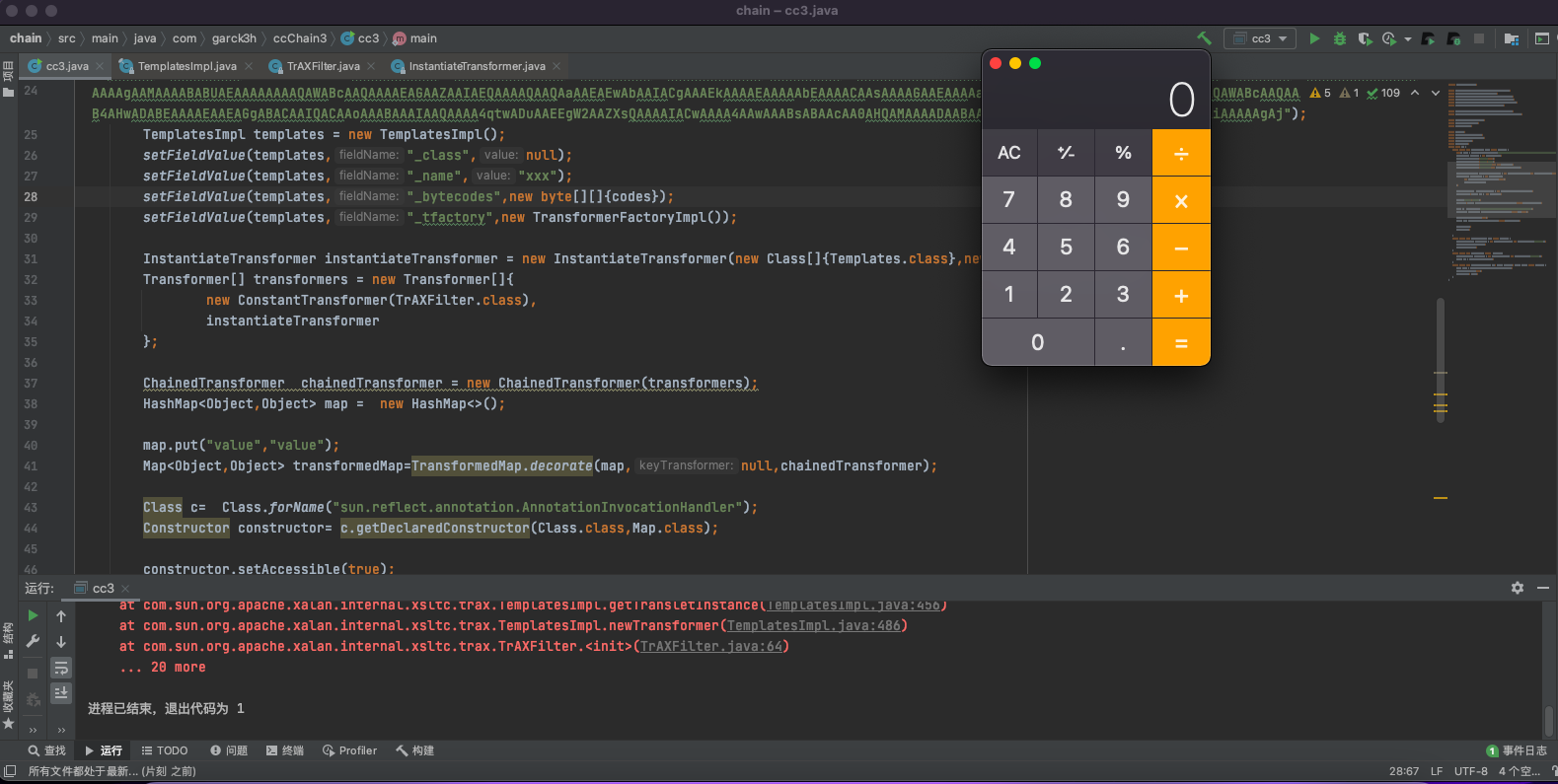Click the percent key in Calculator
Image resolution: width=1558 pixels, height=784 pixels.
point(1123,153)
